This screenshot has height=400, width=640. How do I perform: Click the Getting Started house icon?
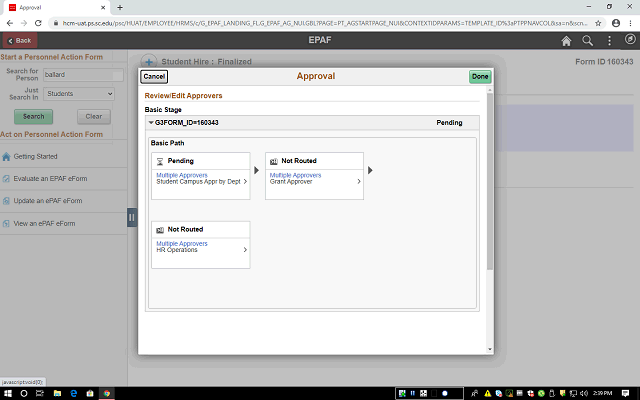click(6, 157)
